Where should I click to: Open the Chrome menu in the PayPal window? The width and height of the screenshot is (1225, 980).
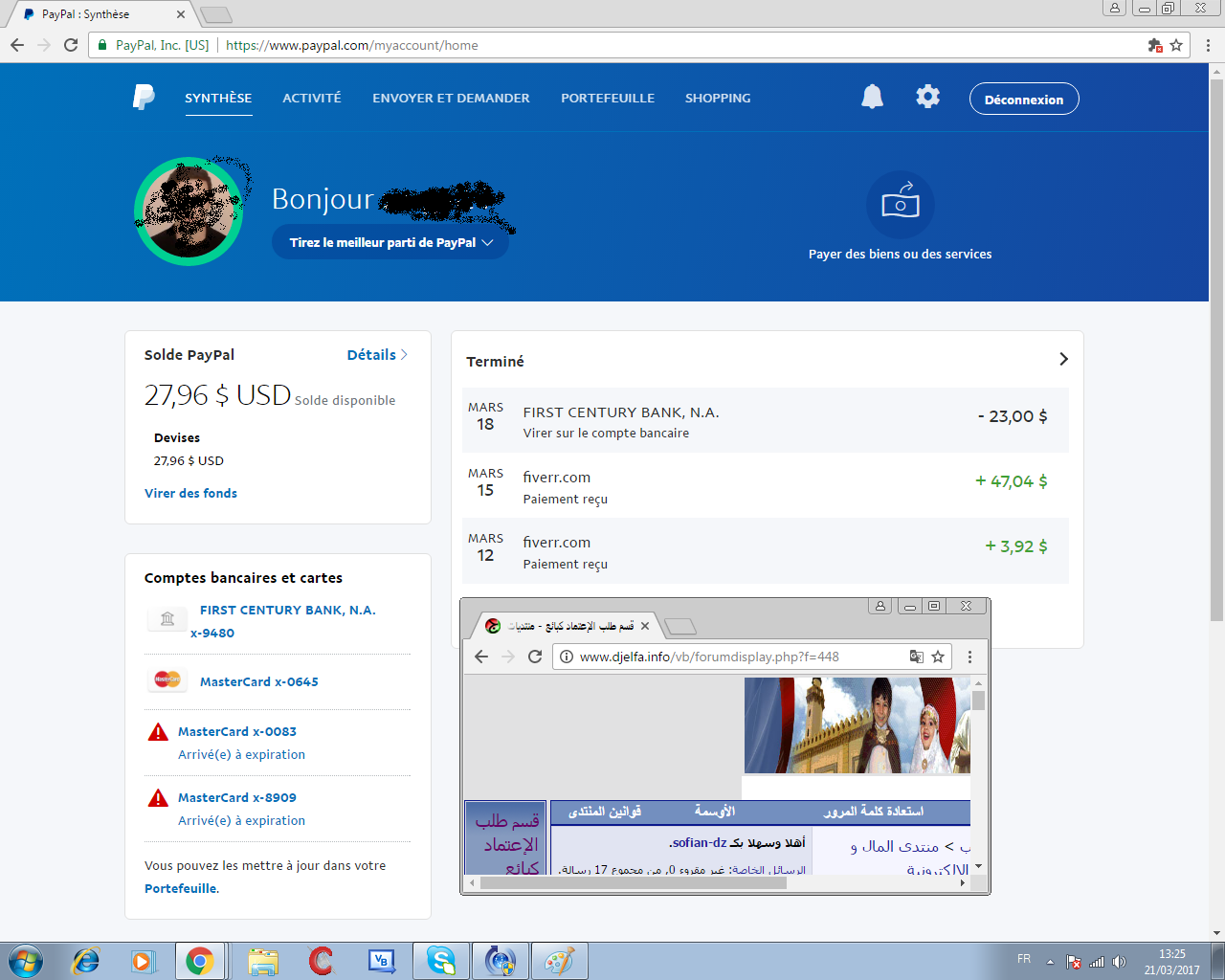1208,45
